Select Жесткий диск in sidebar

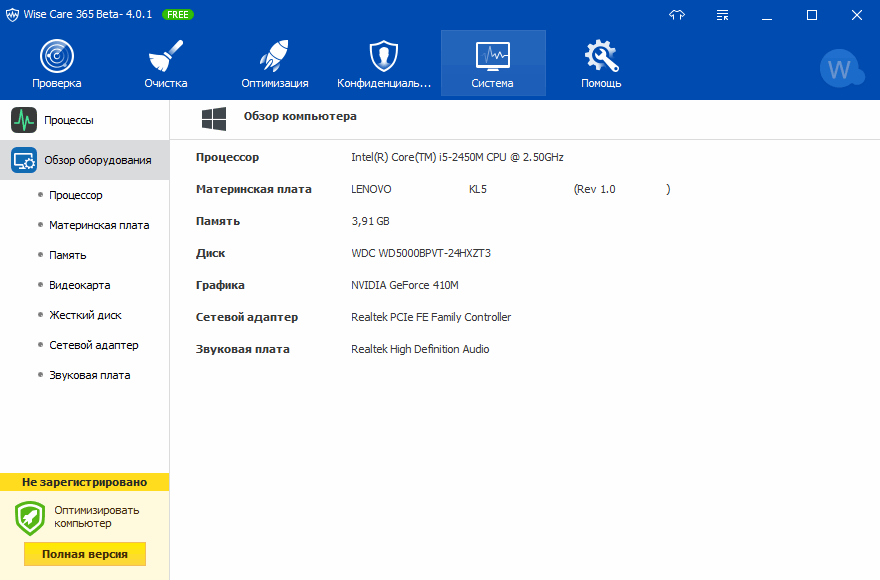(x=85, y=315)
